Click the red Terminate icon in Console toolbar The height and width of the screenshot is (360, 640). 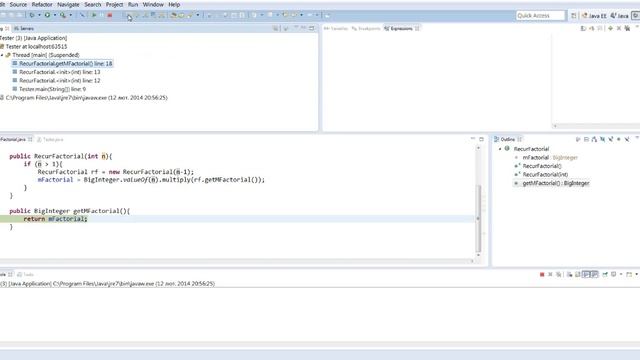click(542, 275)
